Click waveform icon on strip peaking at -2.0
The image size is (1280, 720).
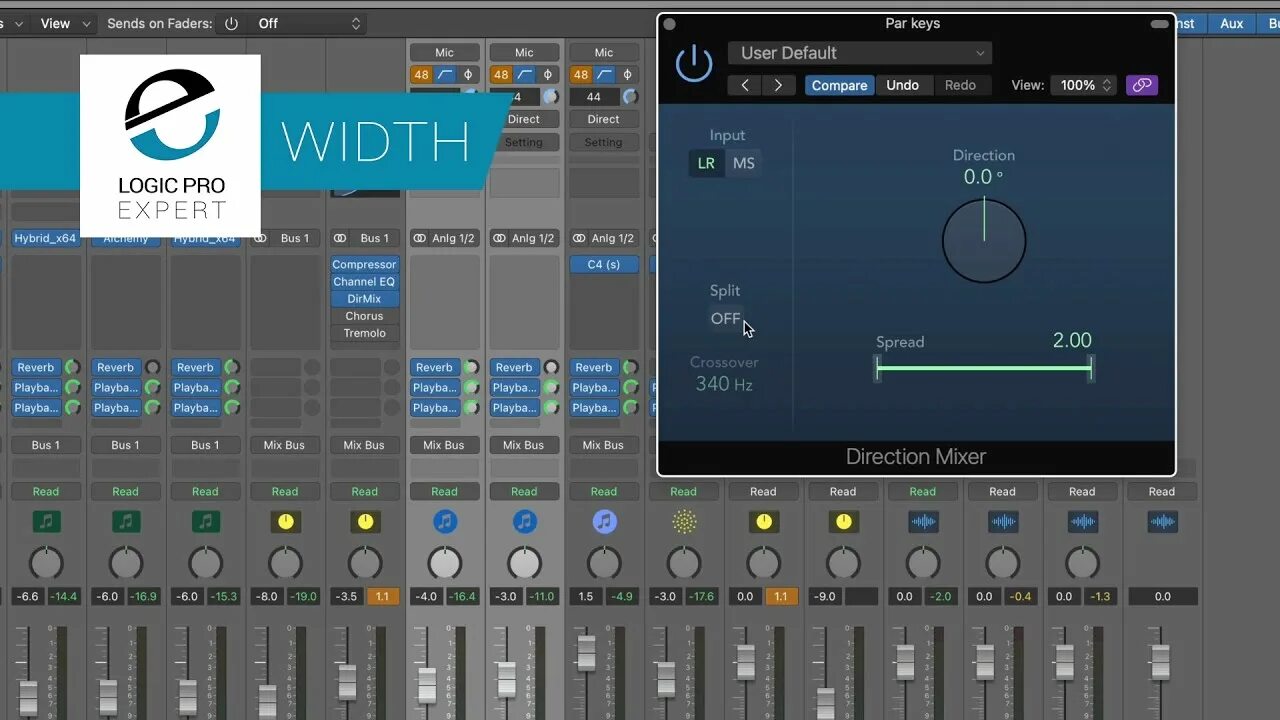coord(923,521)
